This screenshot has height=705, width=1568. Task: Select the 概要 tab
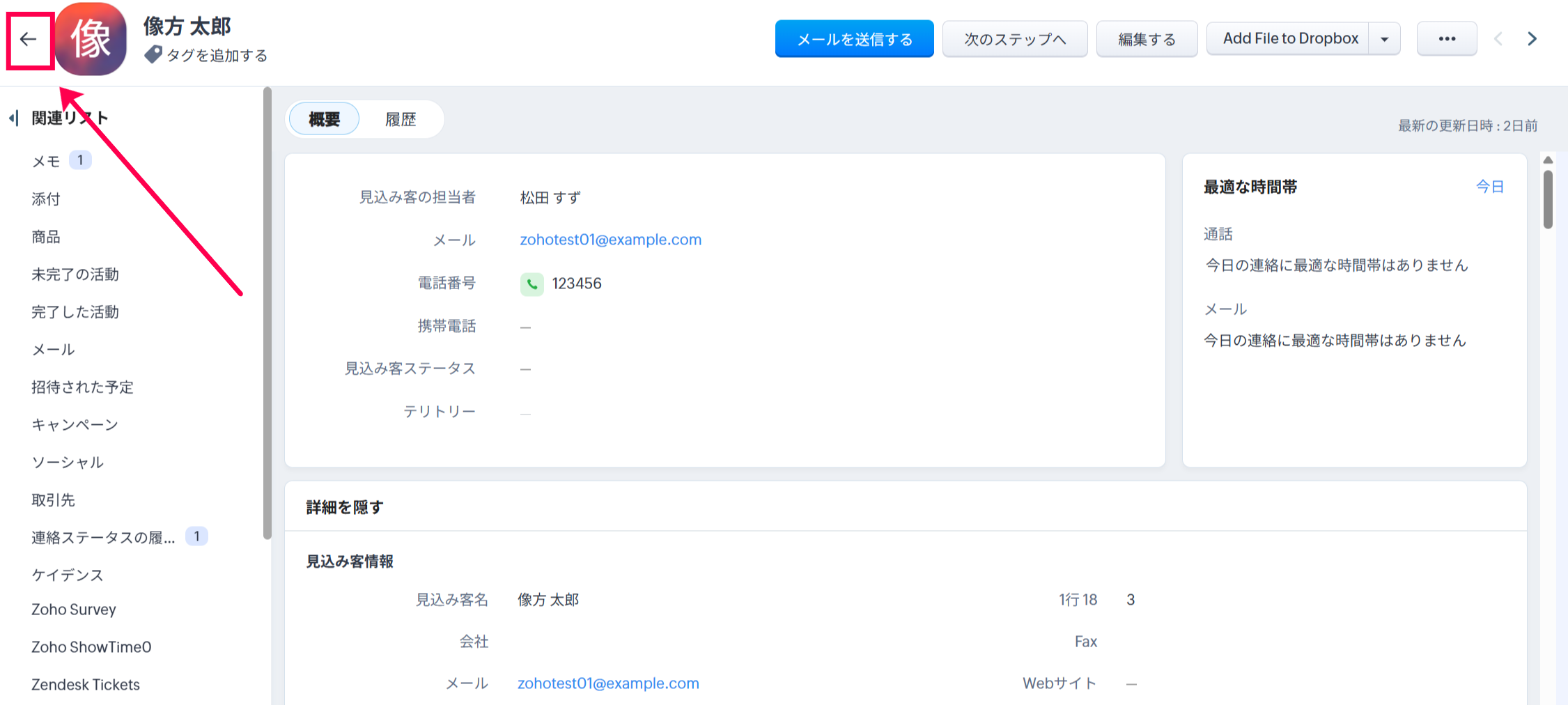click(x=324, y=120)
